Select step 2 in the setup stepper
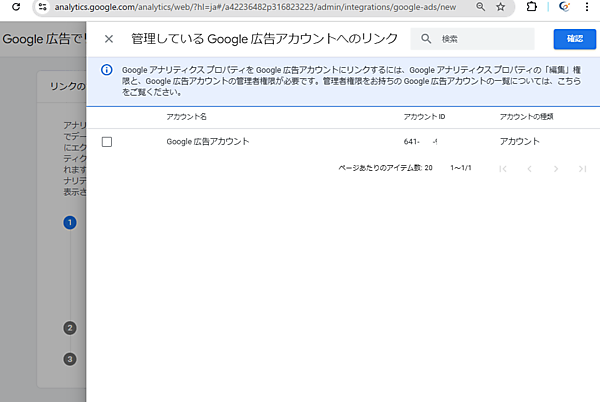 (70, 327)
